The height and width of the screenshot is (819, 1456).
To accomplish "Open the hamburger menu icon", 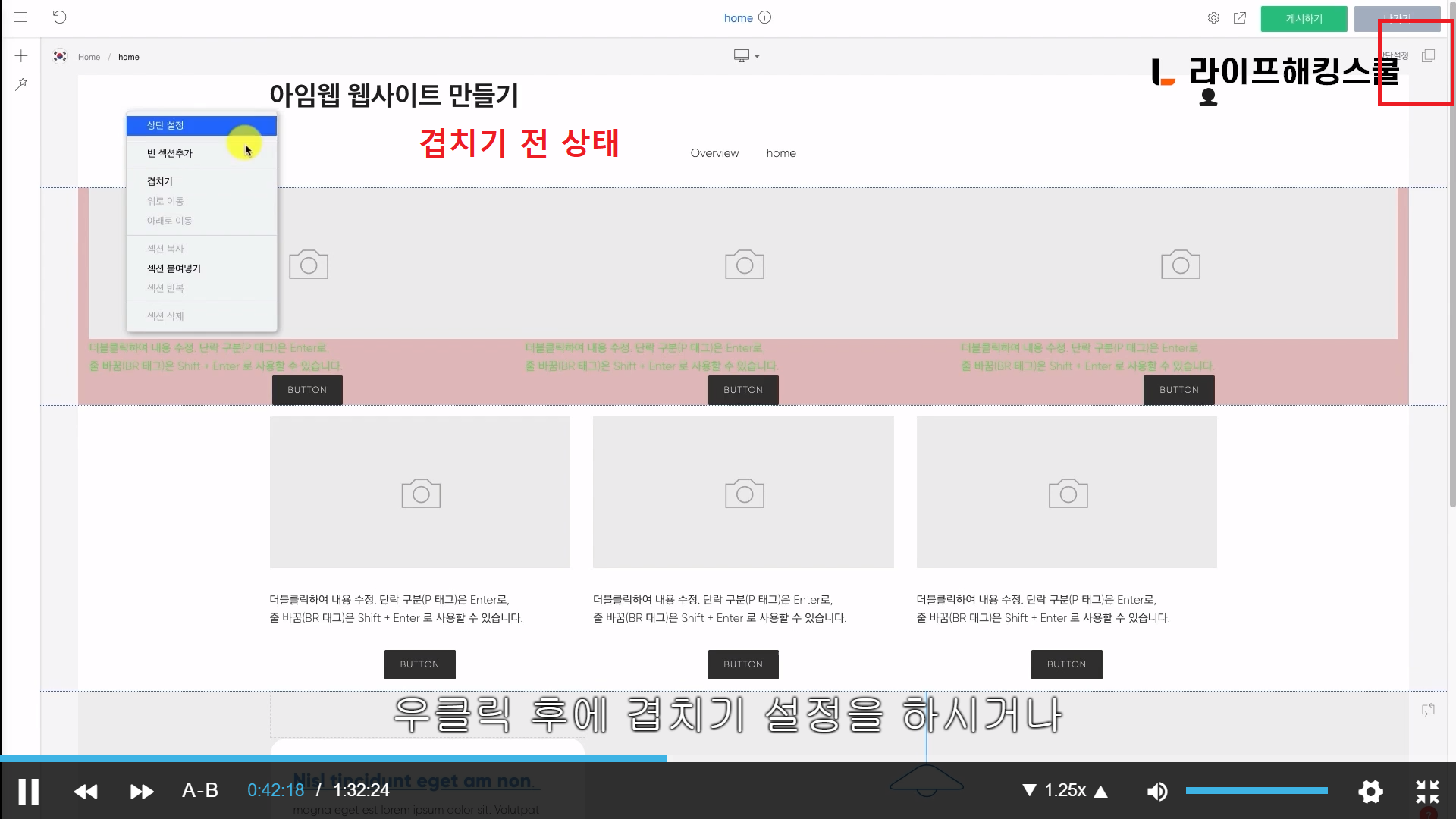I will tap(20, 17).
